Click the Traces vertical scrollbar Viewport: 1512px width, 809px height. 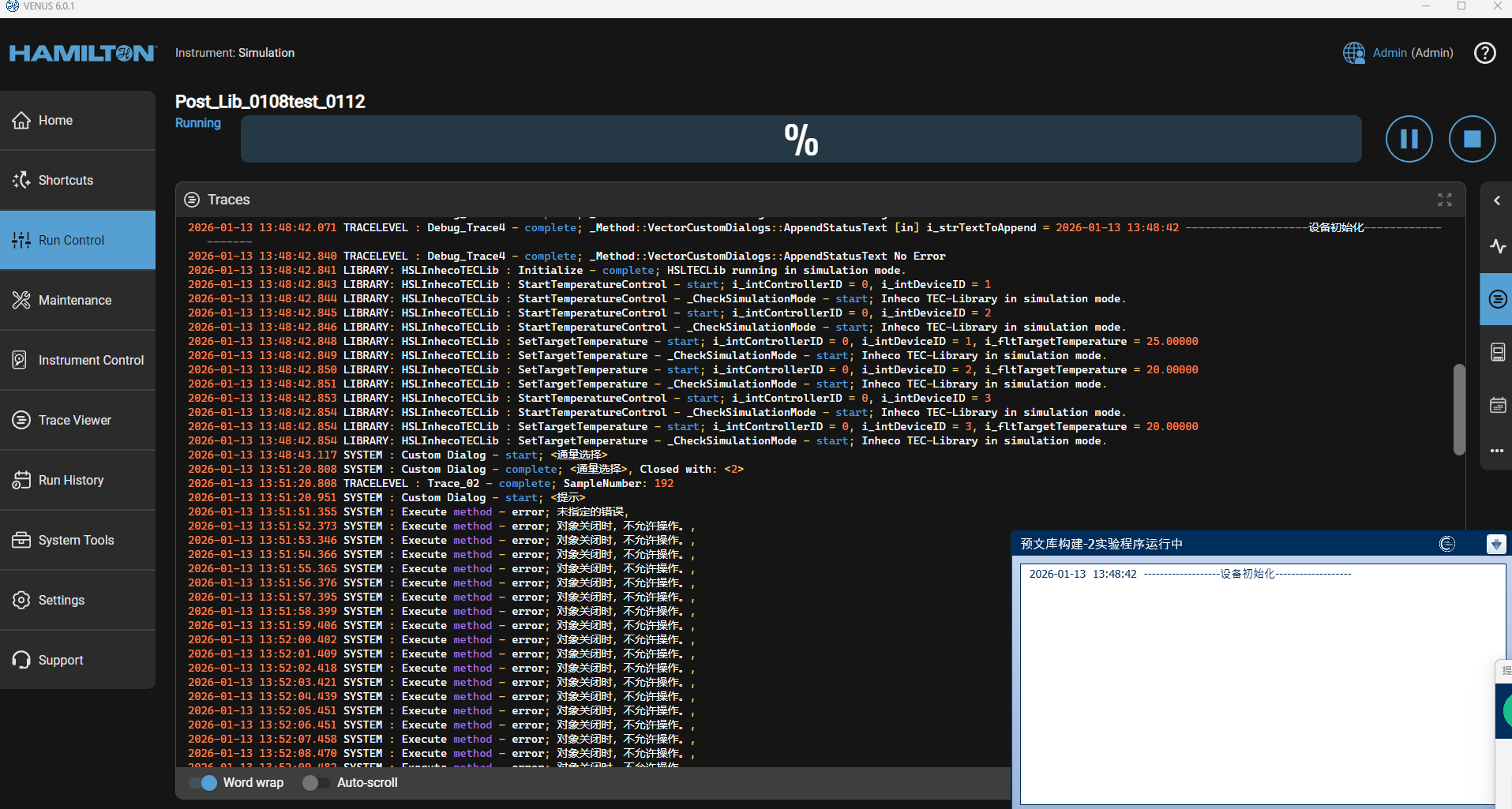pos(1459,409)
